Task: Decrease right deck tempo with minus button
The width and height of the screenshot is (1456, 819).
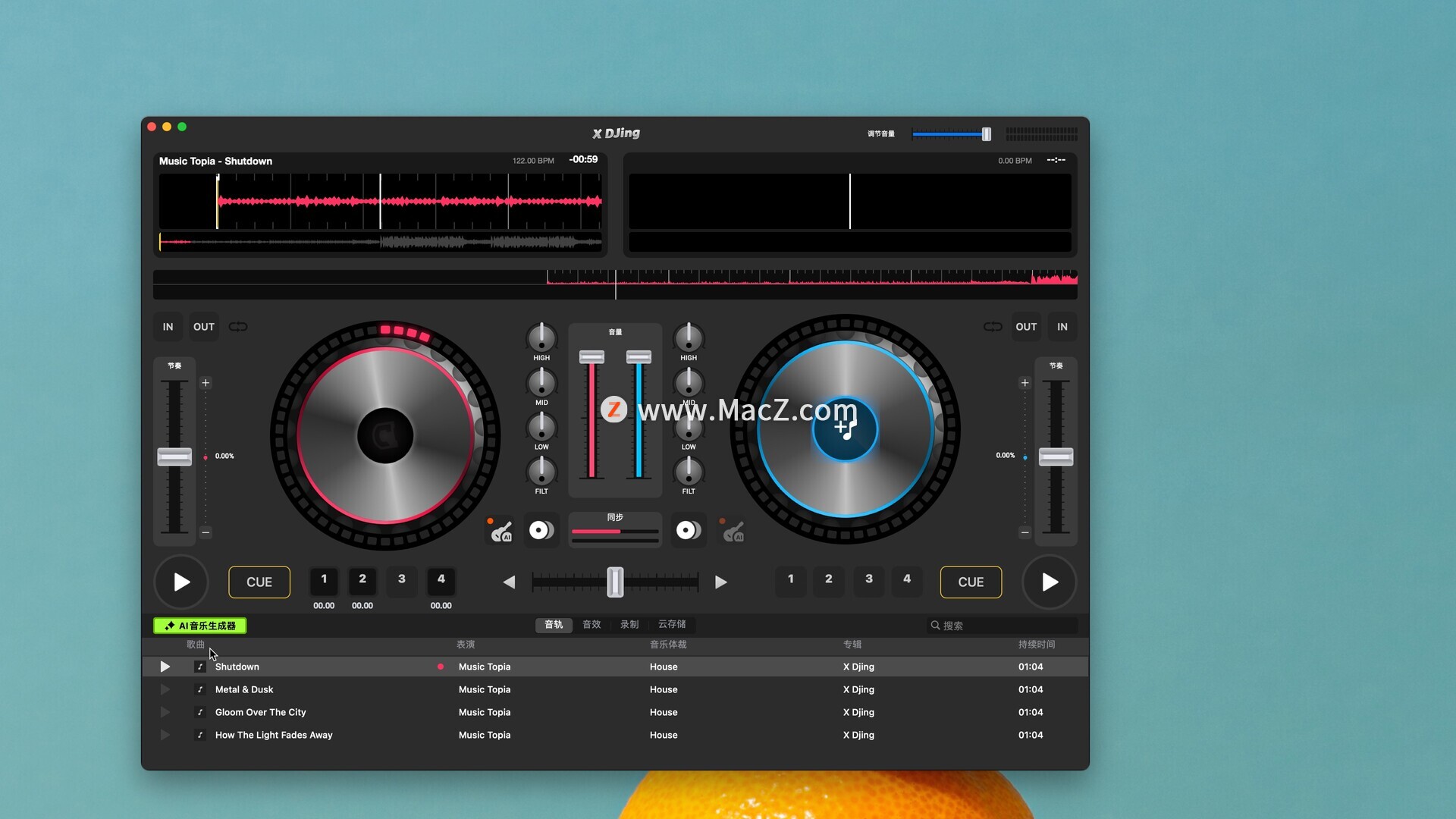Action: pyautogui.click(x=1025, y=532)
